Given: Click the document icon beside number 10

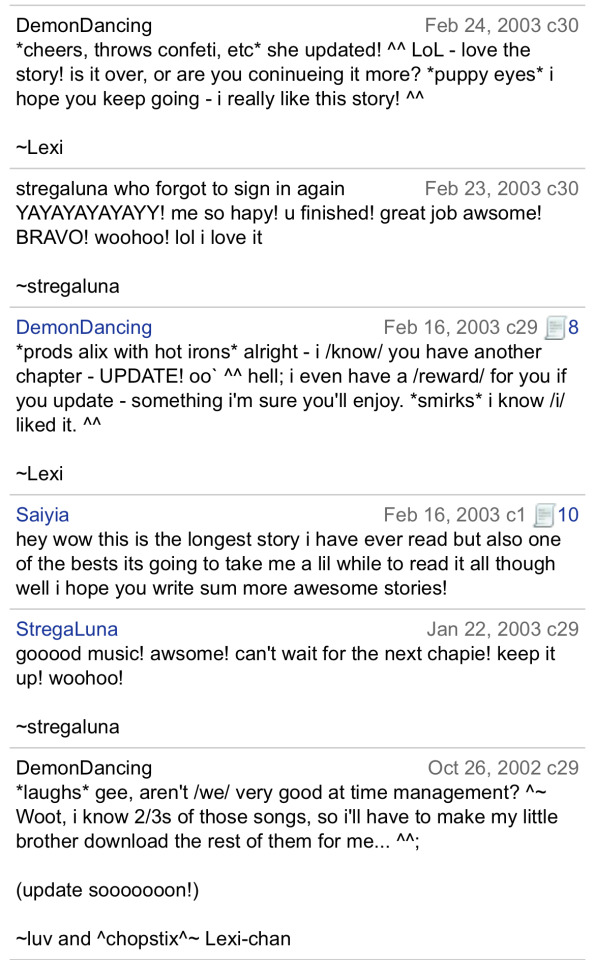Looking at the screenshot, I should (x=544, y=515).
